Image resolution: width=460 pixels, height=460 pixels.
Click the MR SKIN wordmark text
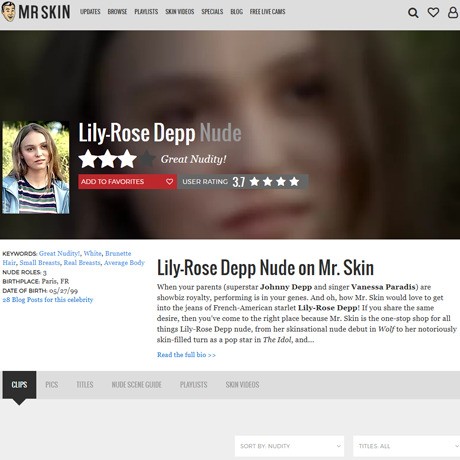click(x=44, y=12)
